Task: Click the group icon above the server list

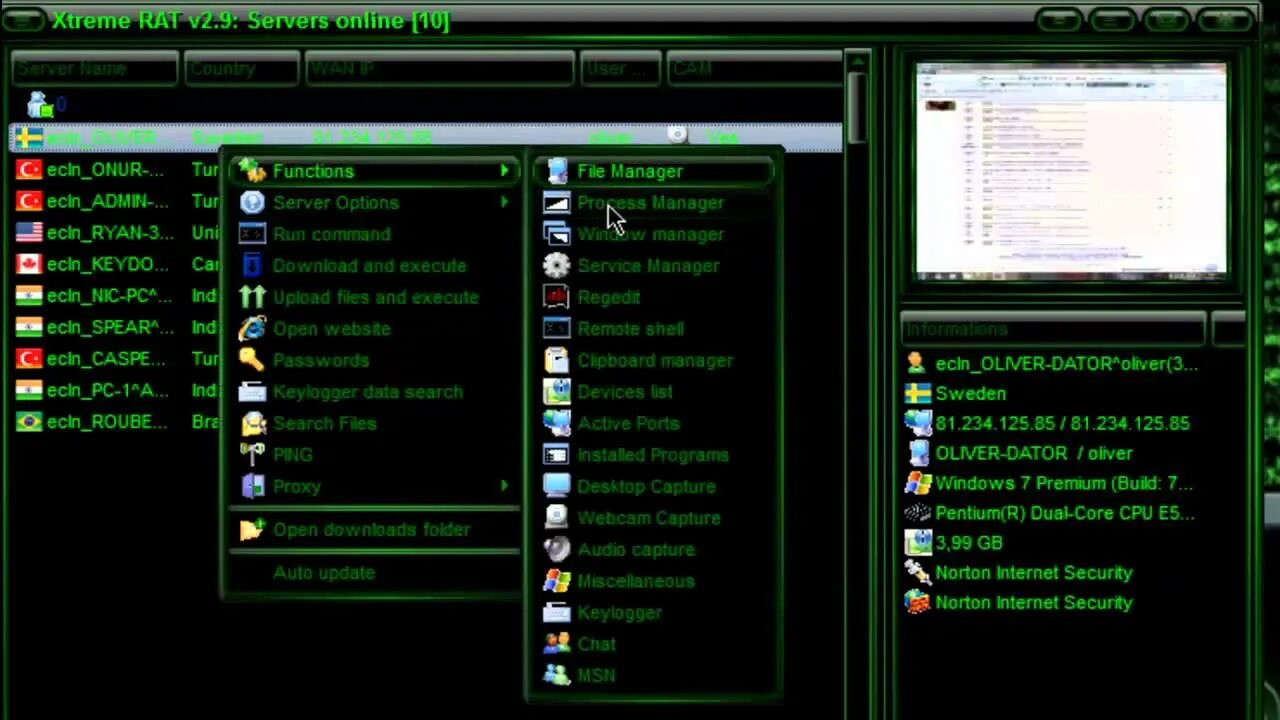Action: point(40,104)
